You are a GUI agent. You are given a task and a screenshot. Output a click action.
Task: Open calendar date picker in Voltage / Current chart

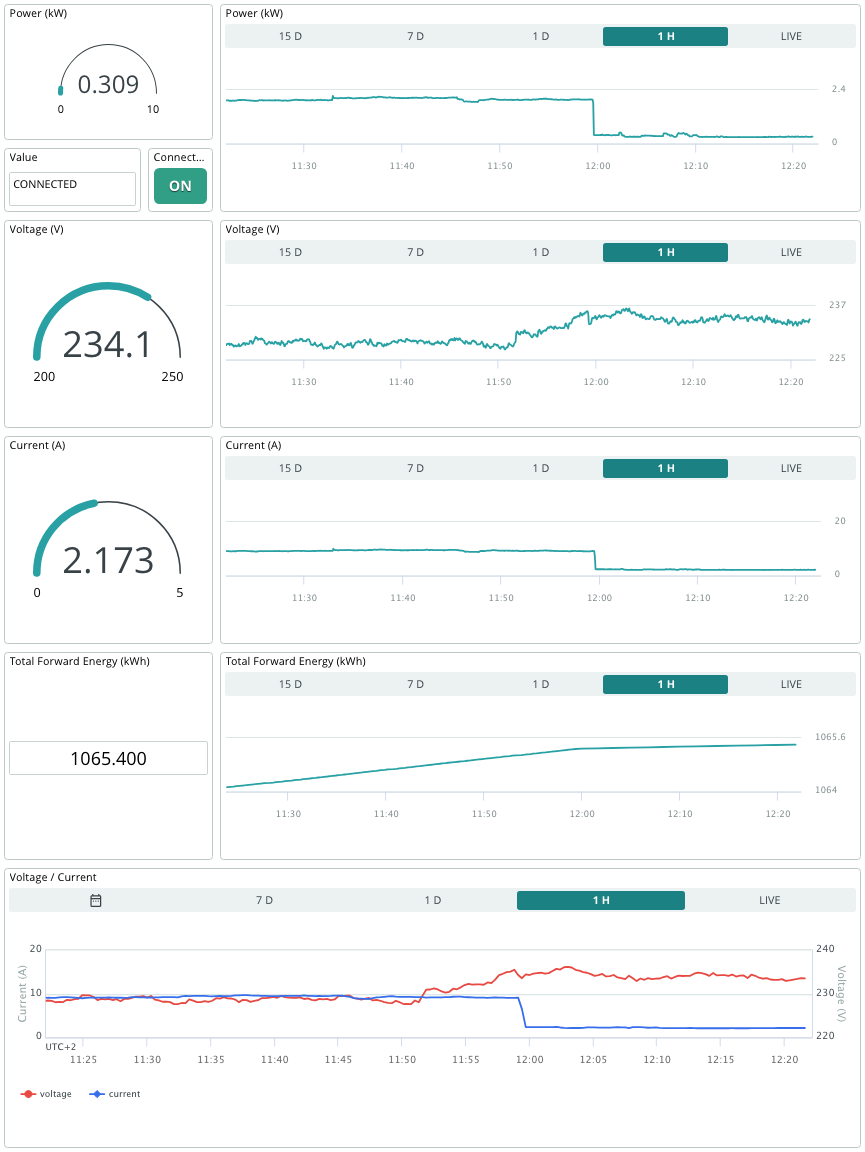tap(96, 900)
